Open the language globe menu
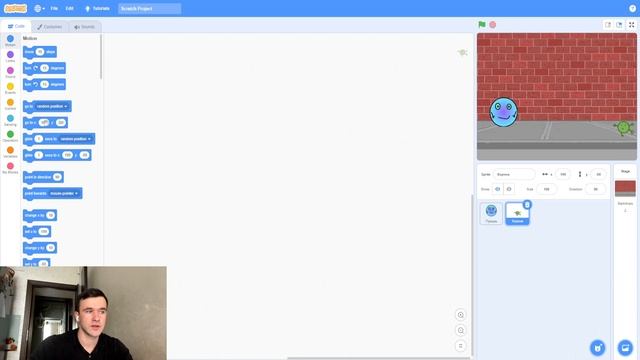The width and height of the screenshot is (640, 360). (39, 8)
